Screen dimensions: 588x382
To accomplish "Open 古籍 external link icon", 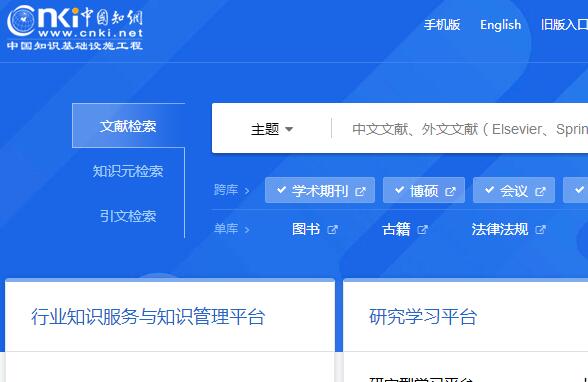I will [423, 229].
